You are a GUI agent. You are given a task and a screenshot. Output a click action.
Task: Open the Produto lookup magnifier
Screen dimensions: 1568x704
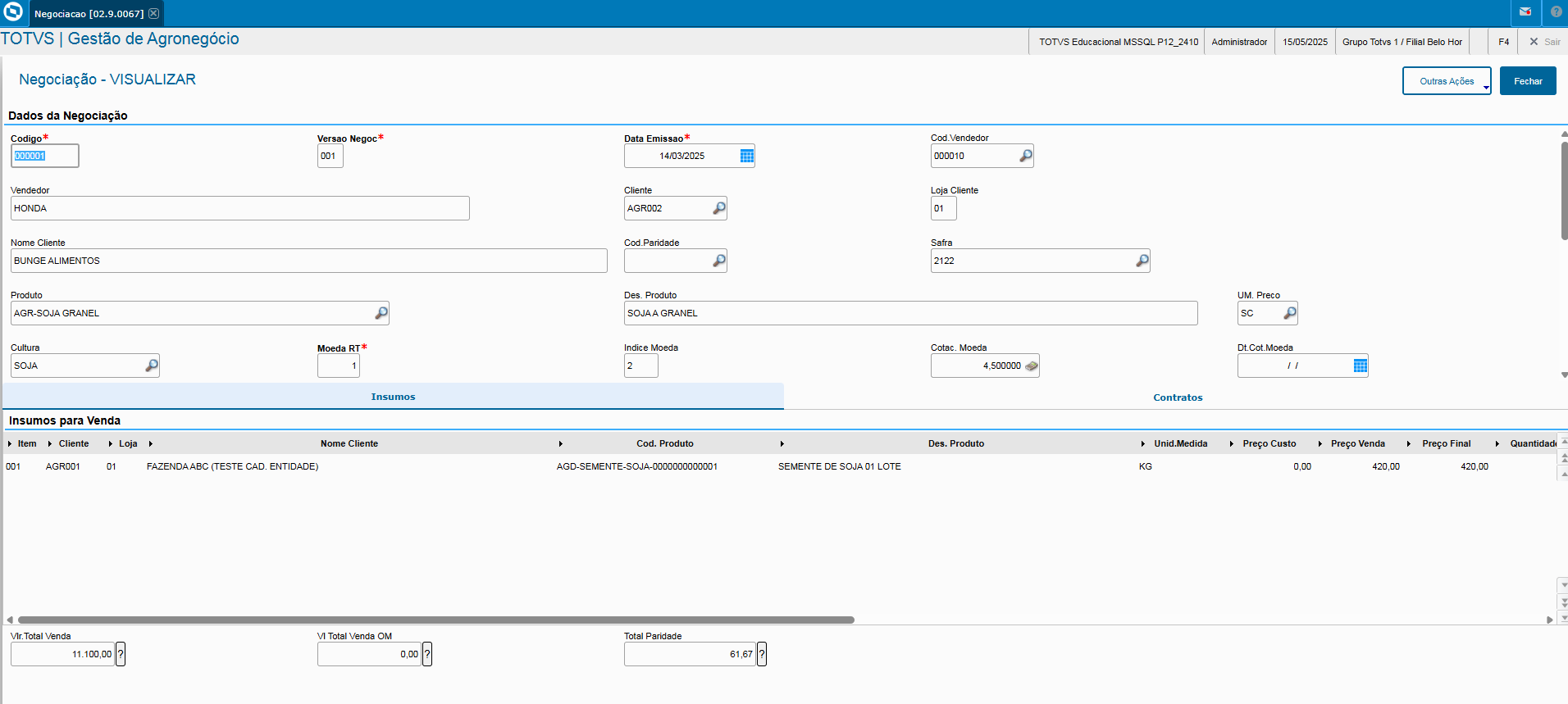pyautogui.click(x=381, y=313)
